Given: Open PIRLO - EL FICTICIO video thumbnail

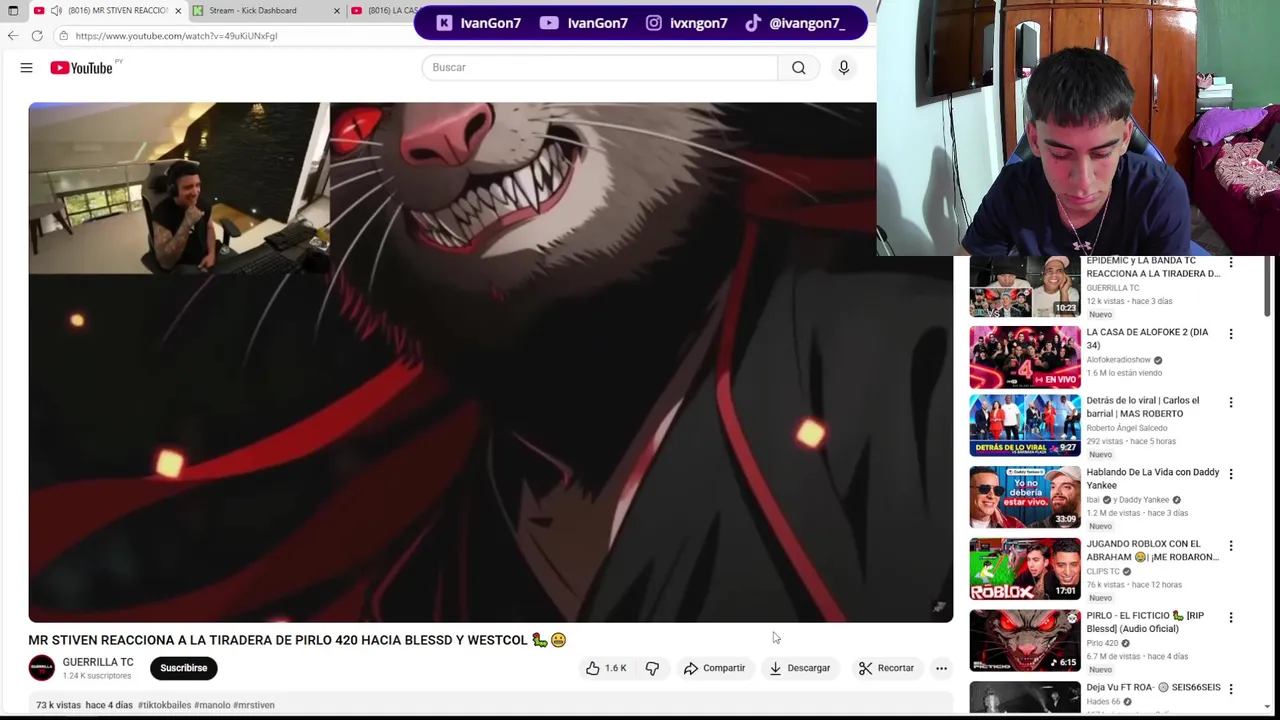Looking at the screenshot, I should point(1025,641).
